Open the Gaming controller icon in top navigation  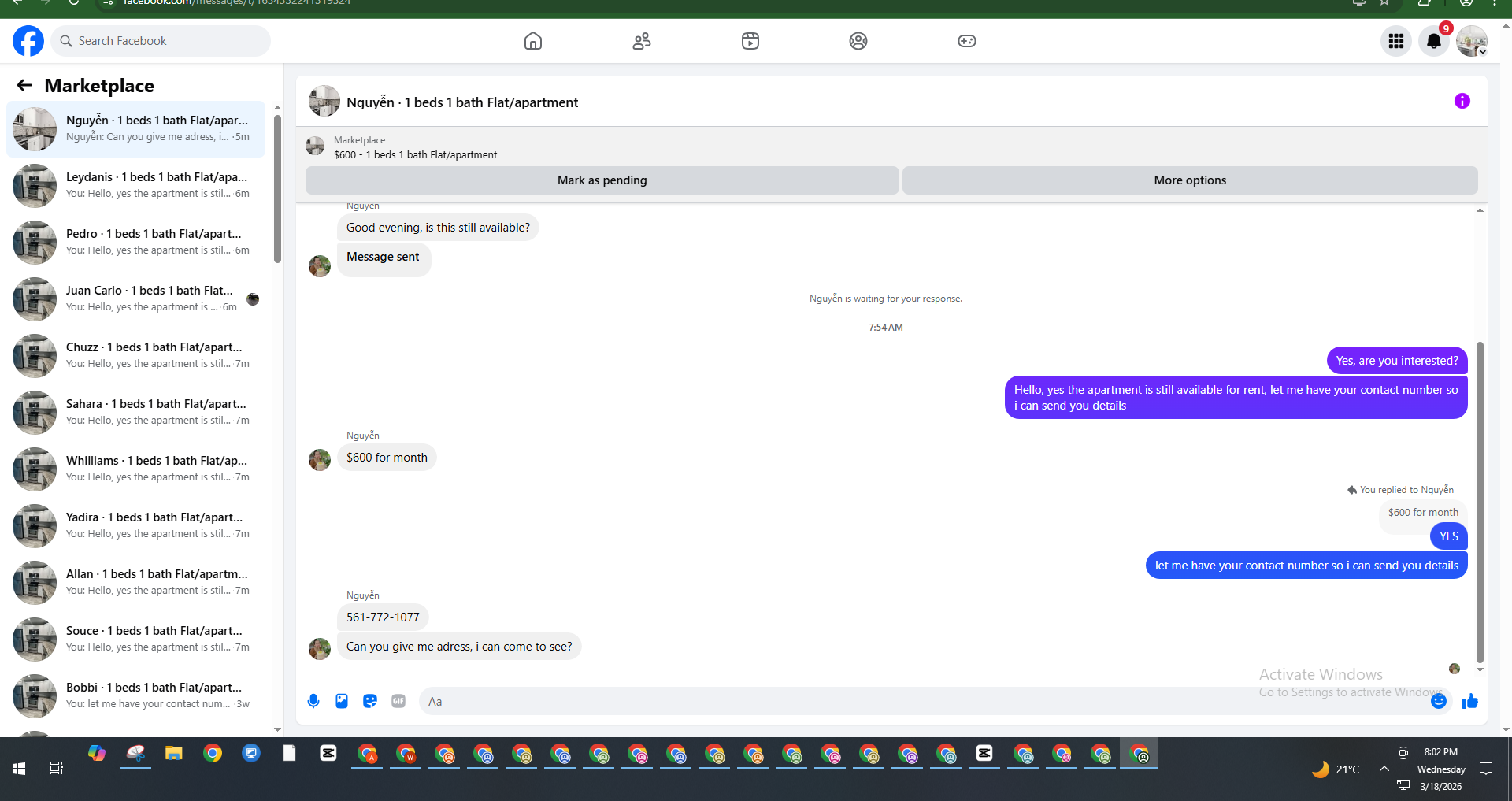967,41
